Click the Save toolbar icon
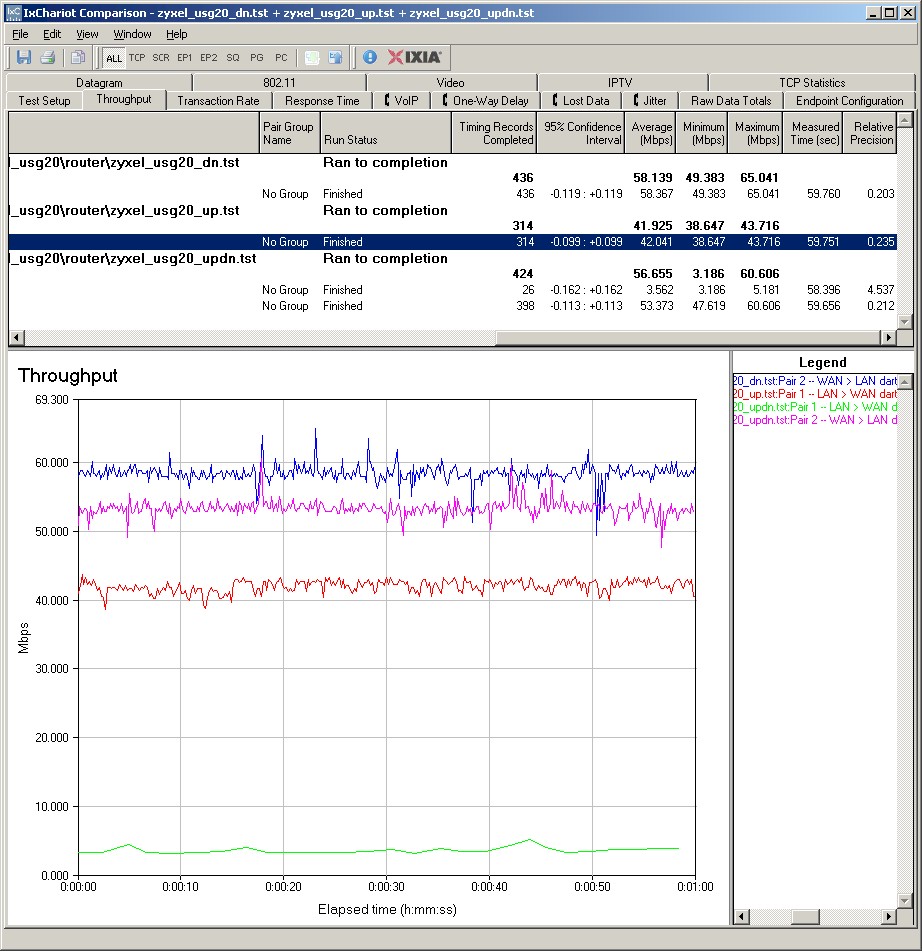Screen dimensions: 922x951 pos(24,58)
